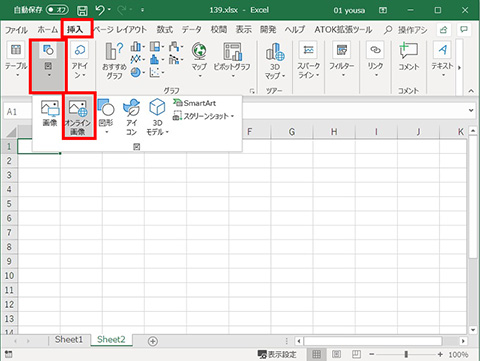Open the ページ レイアウト tab
The image size is (480, 361).
coord(120,30)
